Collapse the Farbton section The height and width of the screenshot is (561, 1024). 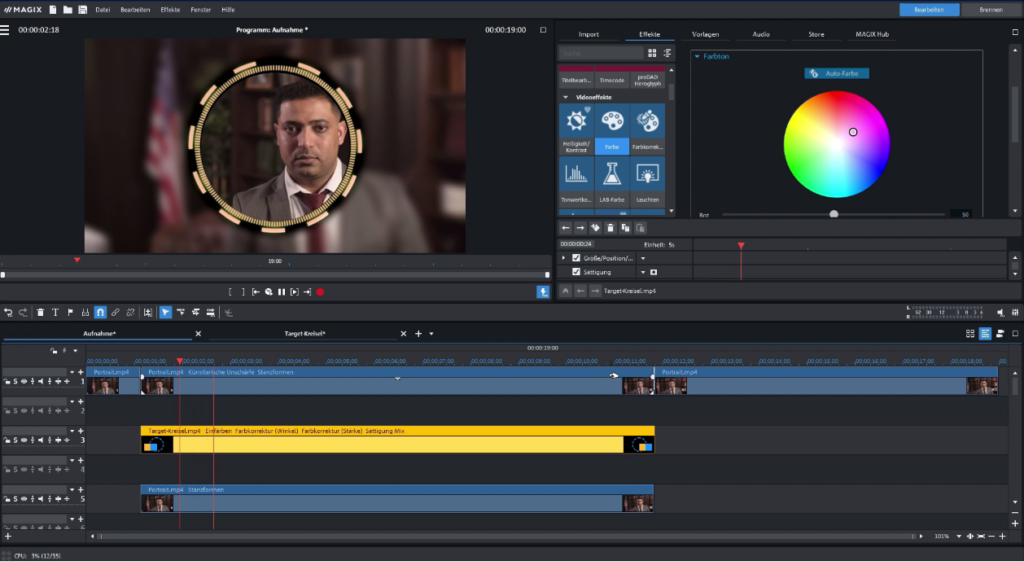tap(697, 57)
